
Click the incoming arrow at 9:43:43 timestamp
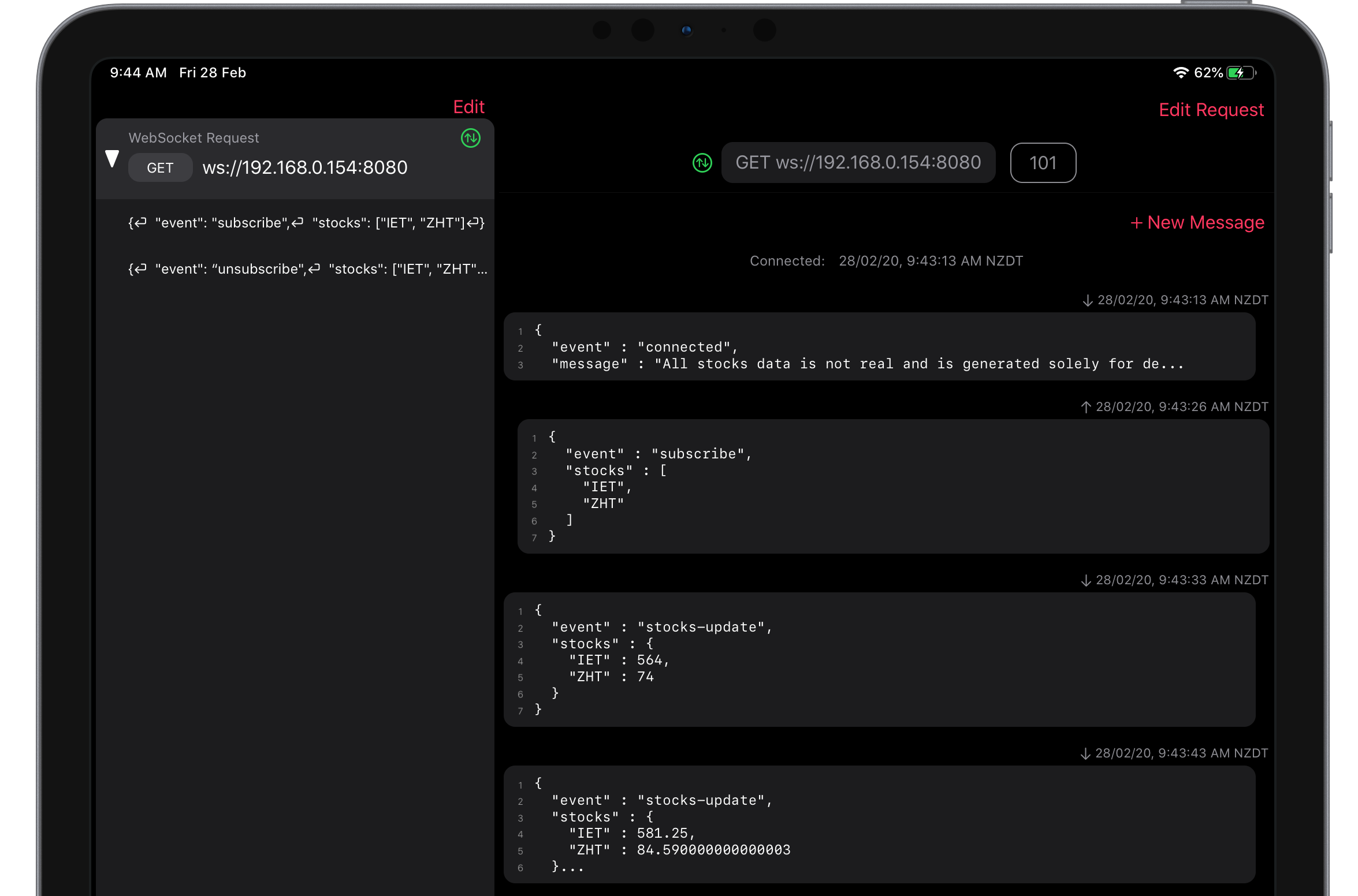(1085, 754)
